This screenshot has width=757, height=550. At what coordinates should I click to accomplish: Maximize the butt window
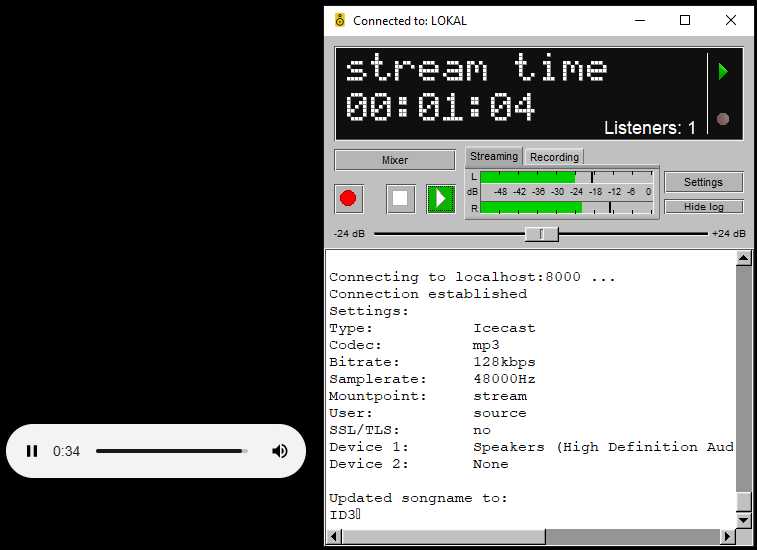(685, 20)
